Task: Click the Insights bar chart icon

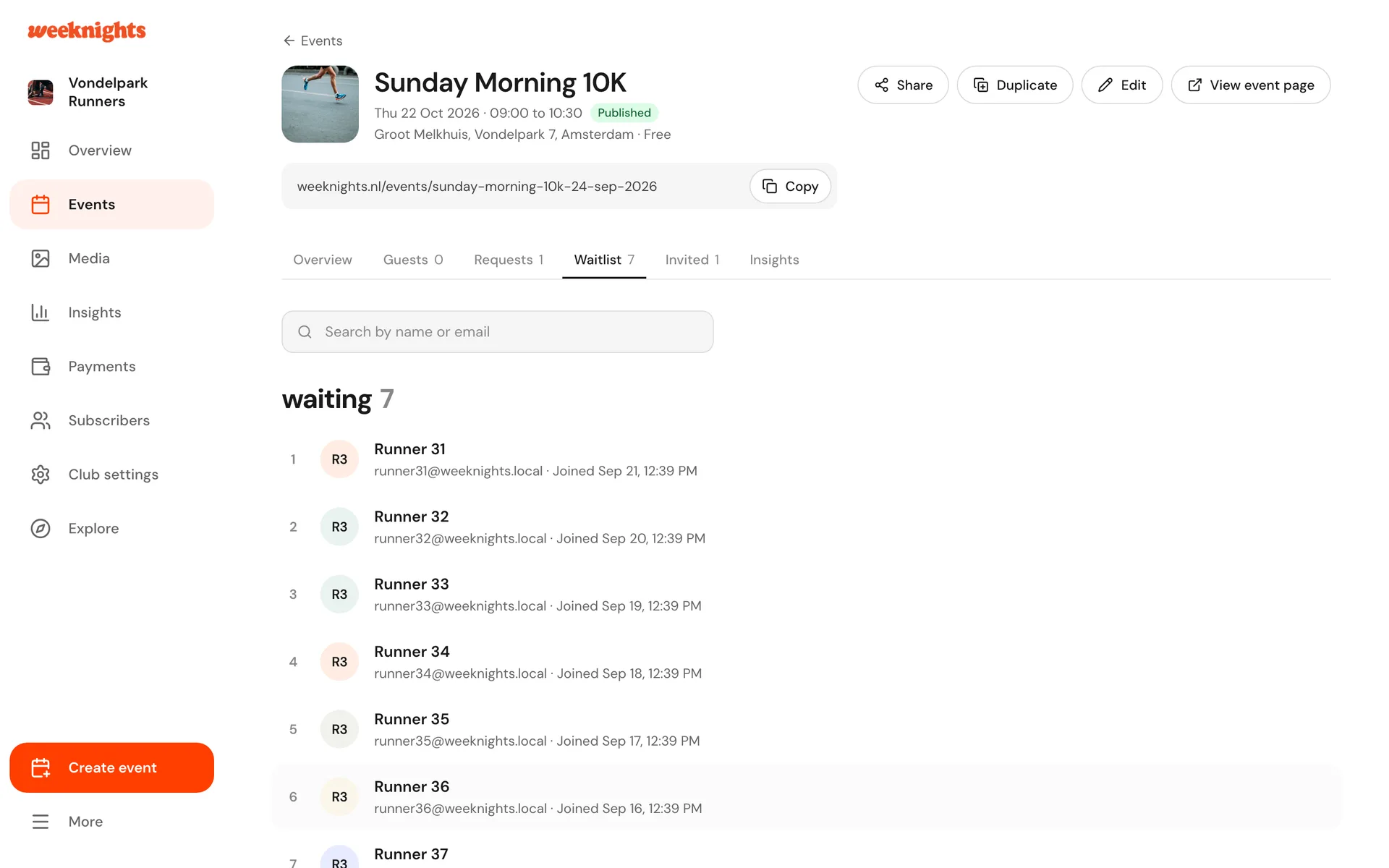Action: [x=41, y=312]
